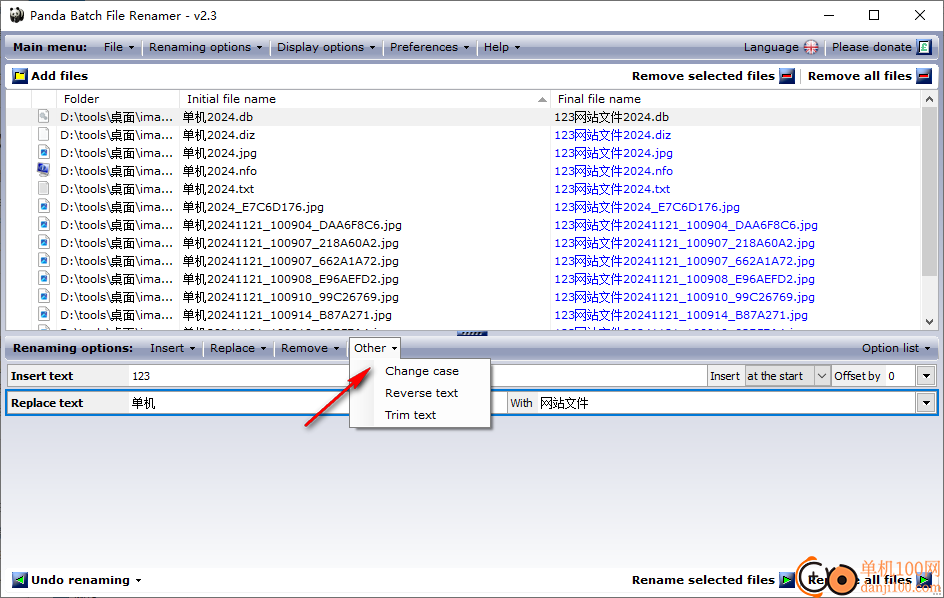Click the file icon of 单机2024.db

pos(43,116)
